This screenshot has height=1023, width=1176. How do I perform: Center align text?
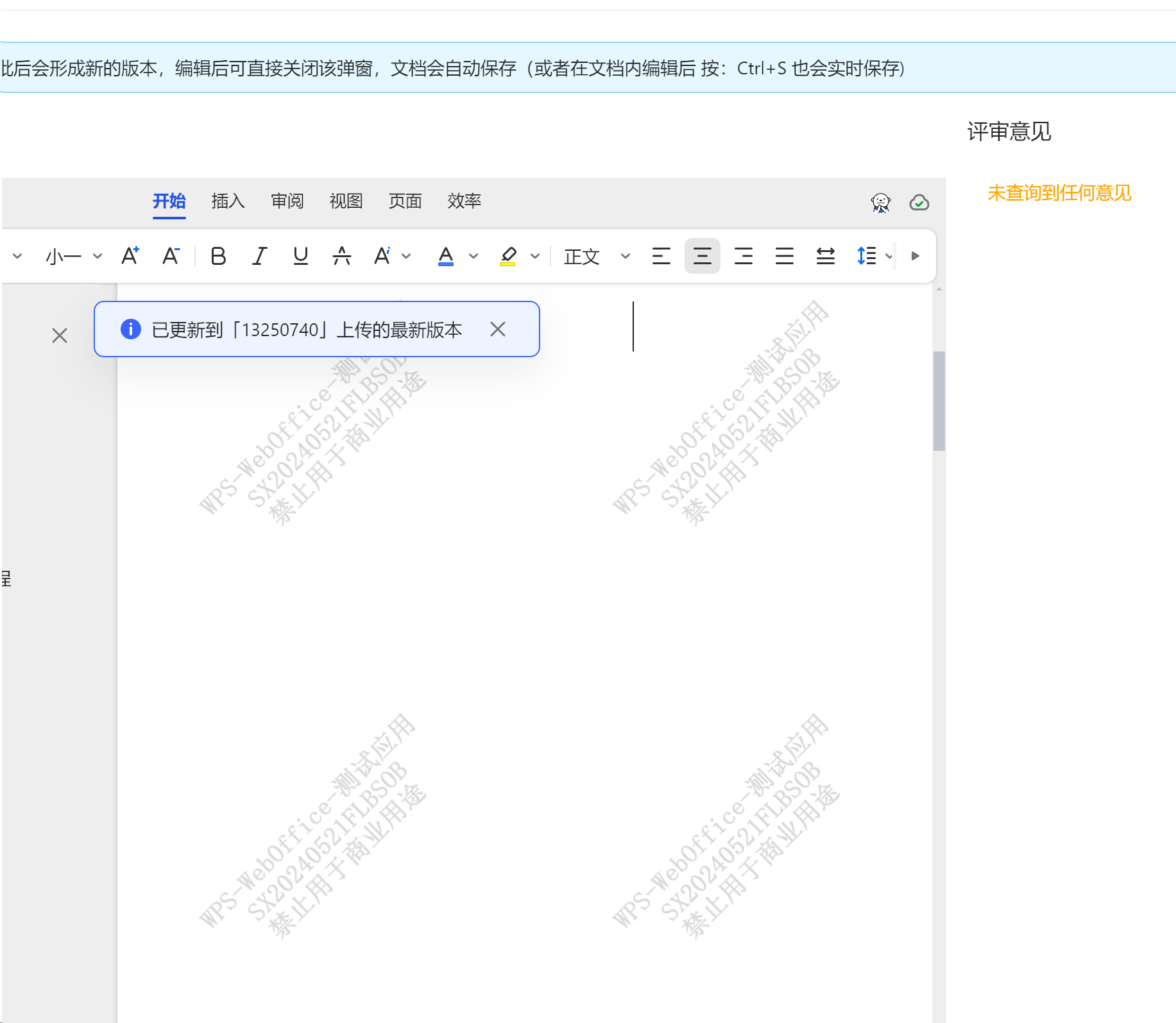coord(703,256)
